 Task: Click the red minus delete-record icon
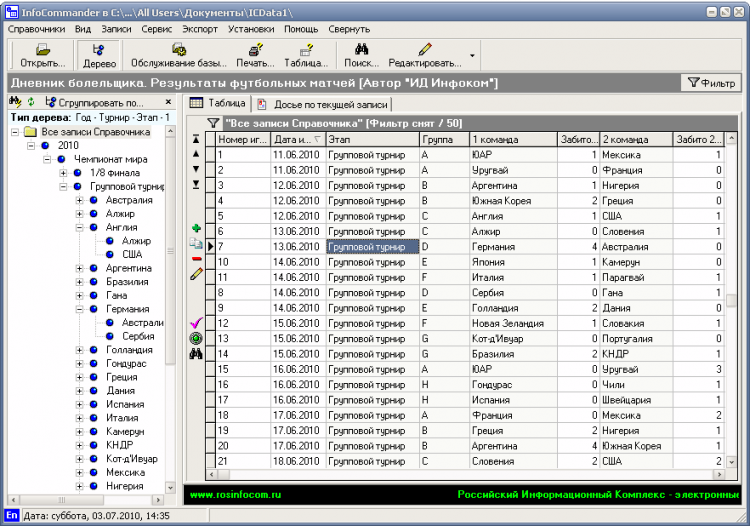196,259
